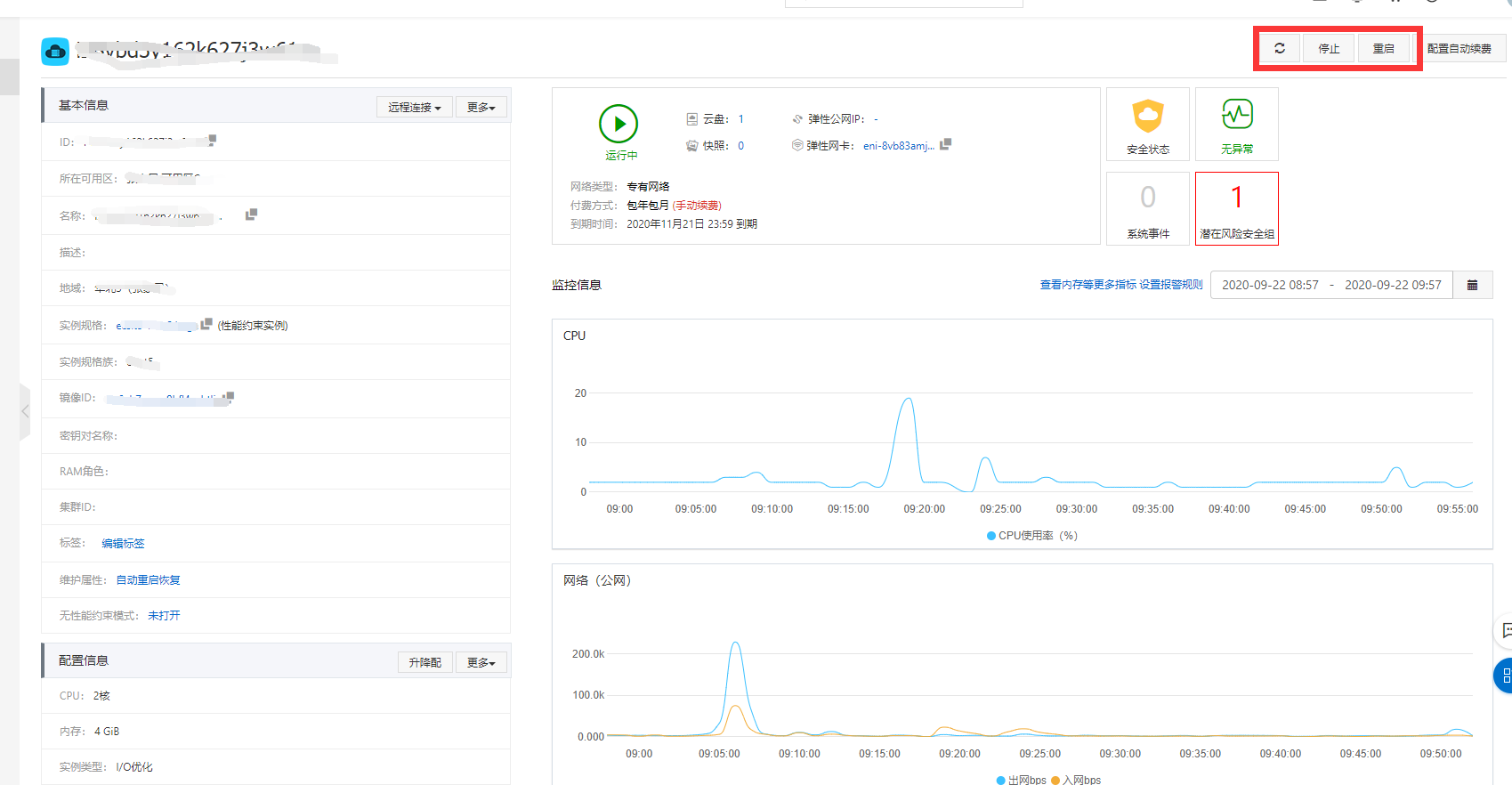The width and height of the screenshot is (1512, 785).
Task: Click the 云盘 disk icon
Action: click(691, 118)
